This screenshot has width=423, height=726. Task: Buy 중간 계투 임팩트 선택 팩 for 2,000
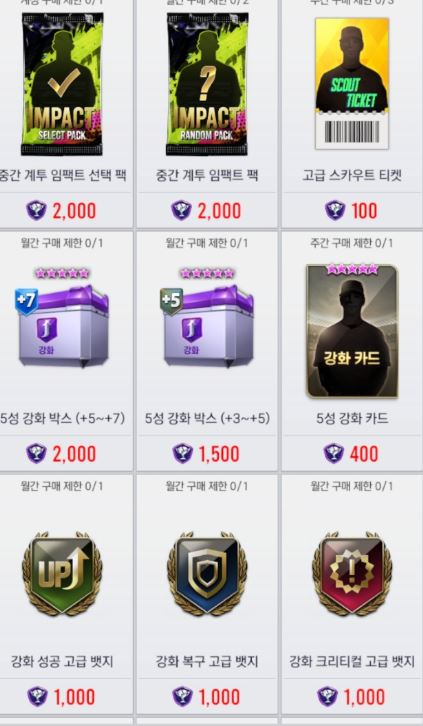pos(62,211)
